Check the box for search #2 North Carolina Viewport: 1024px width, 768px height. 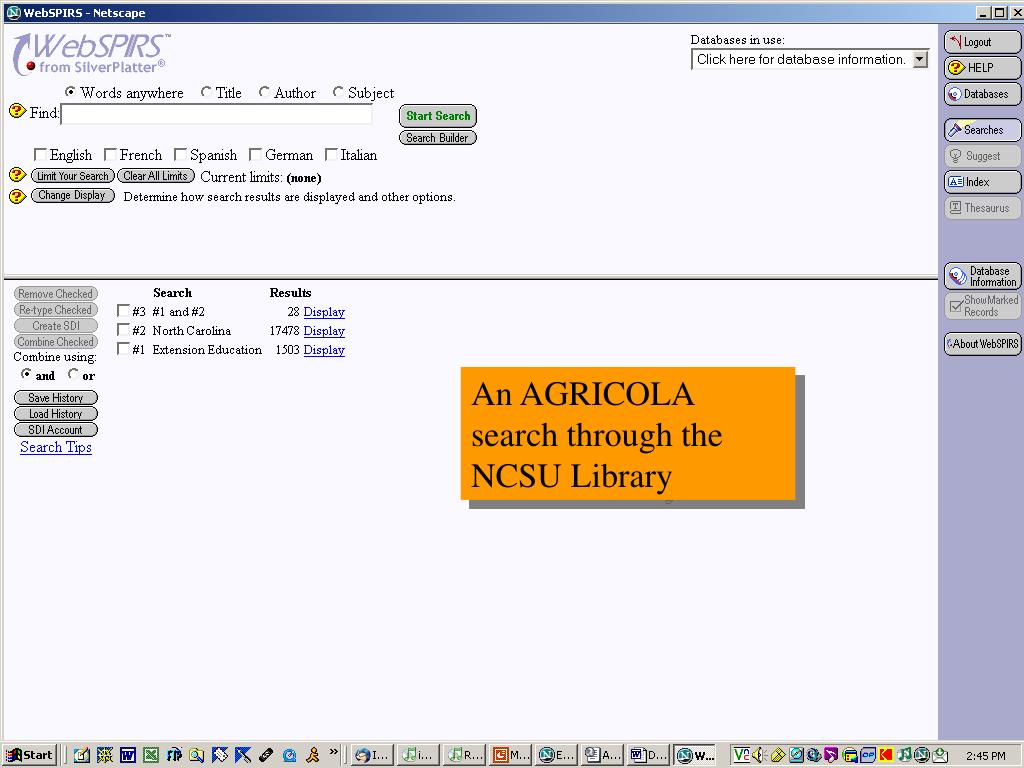[123, 329]
